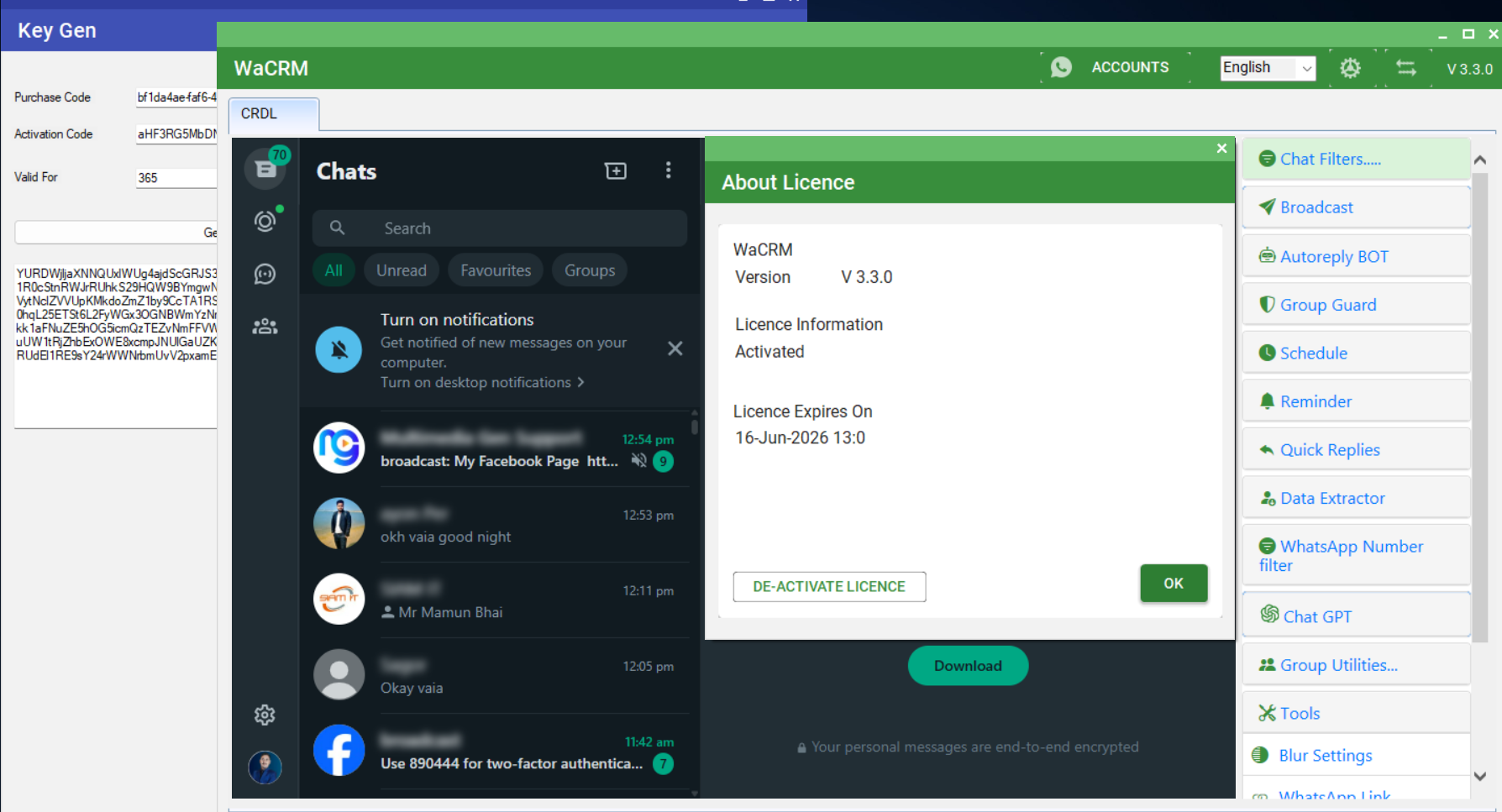1502x812 pixels.
Task: Open Autoreply BOT tool
Action: [1356, 255]
